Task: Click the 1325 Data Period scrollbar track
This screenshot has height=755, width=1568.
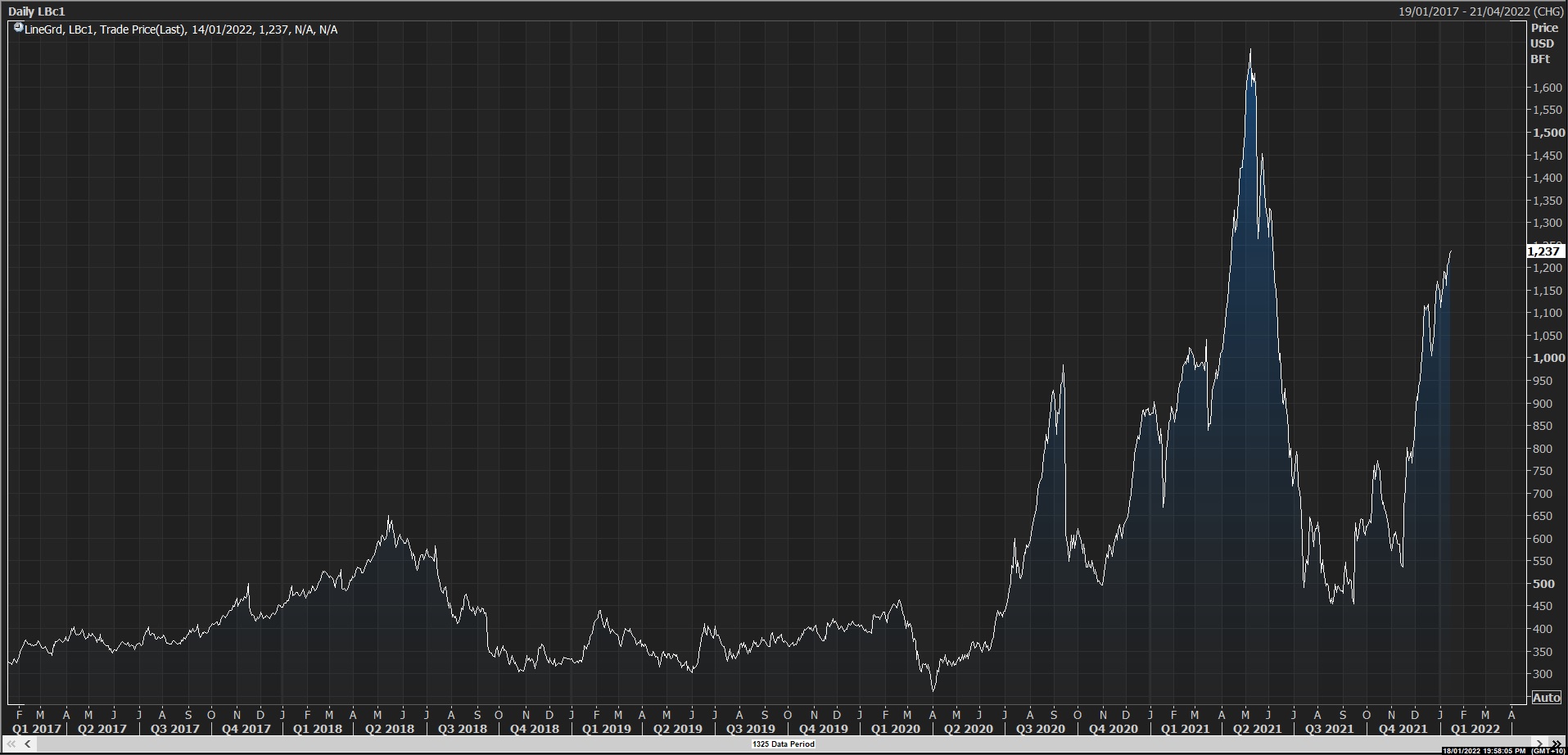Action: (x=784, y=744)
